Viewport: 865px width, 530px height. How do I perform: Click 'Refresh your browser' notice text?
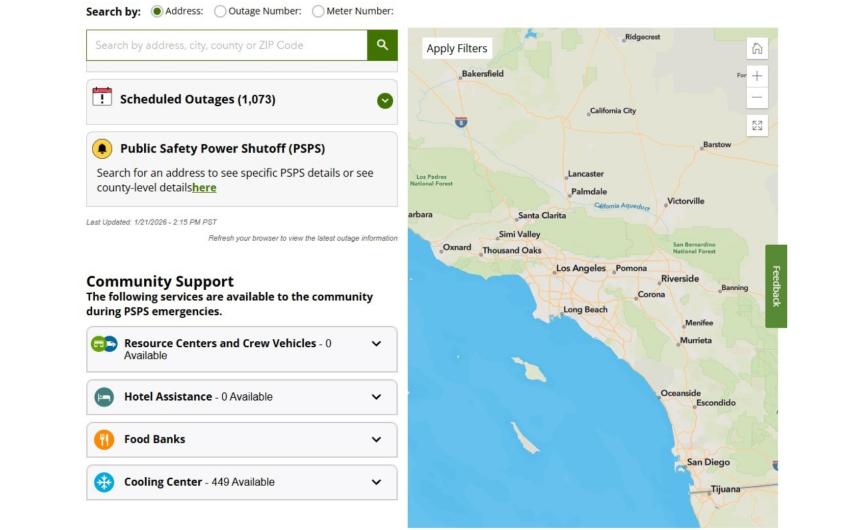(303, 238)
